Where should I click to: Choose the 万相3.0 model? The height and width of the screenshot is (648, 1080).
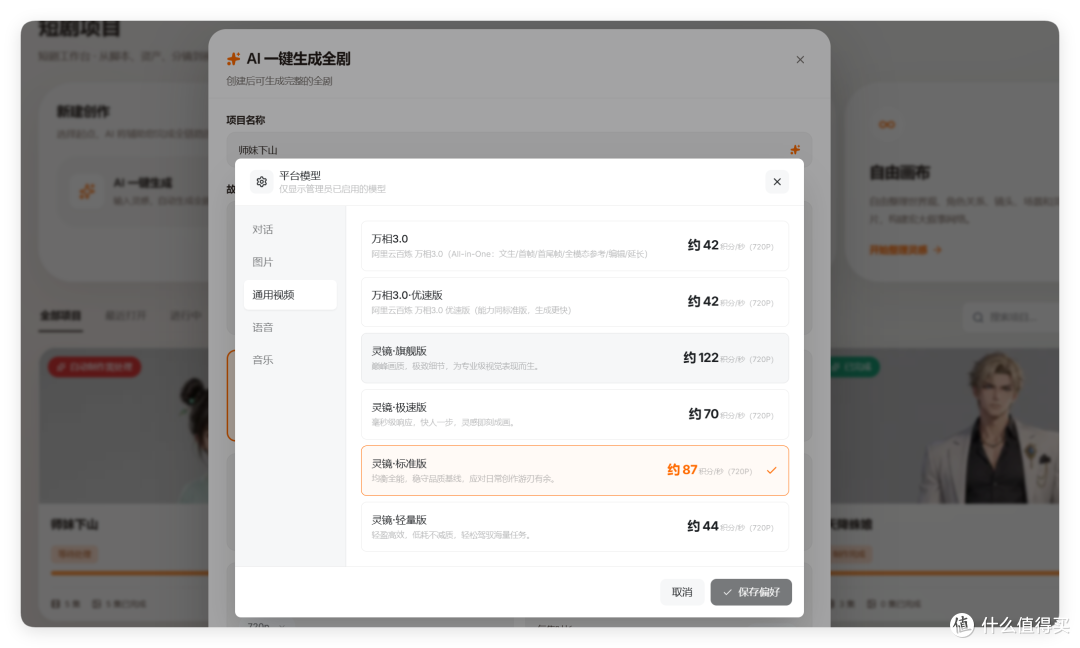[574, 246]
